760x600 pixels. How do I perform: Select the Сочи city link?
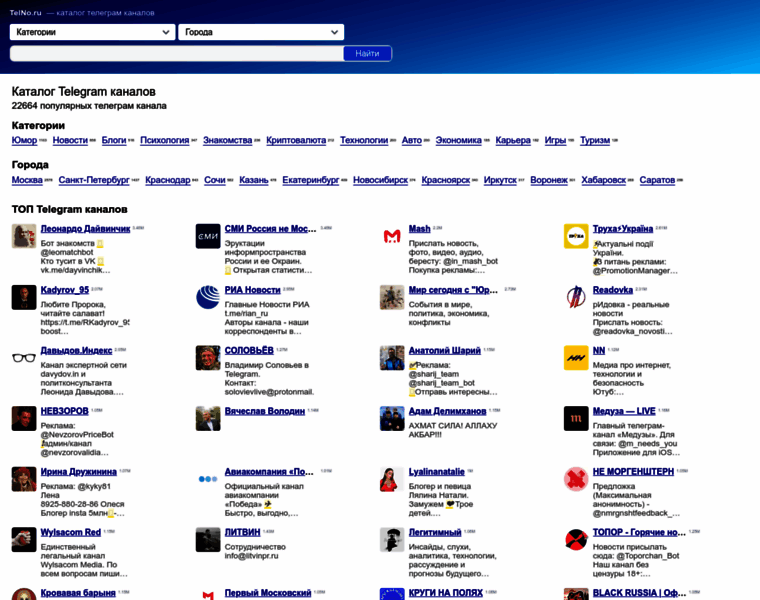click(215, 180)
